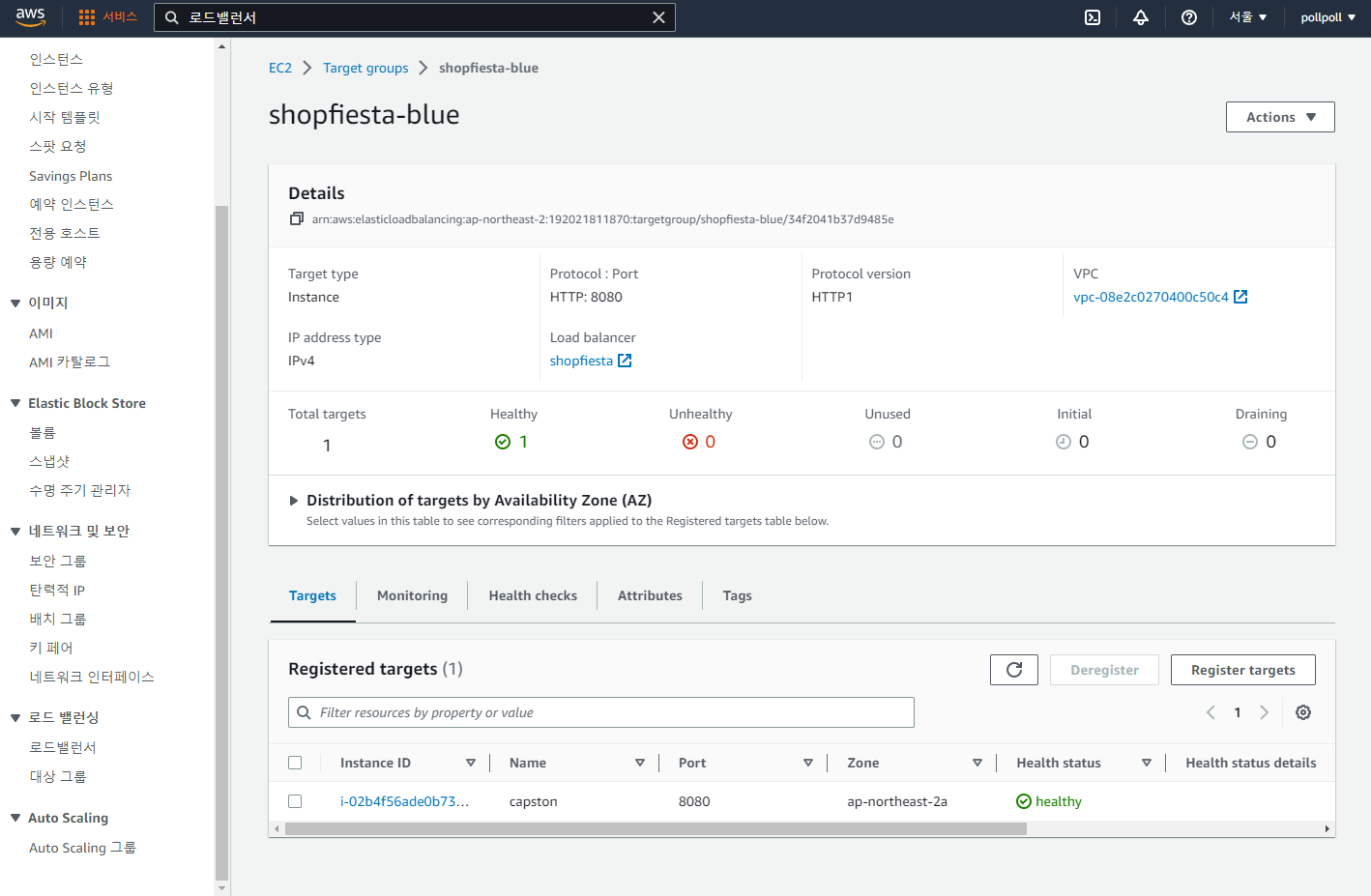Click the Initial count clock icon

tap(1064, 442)
